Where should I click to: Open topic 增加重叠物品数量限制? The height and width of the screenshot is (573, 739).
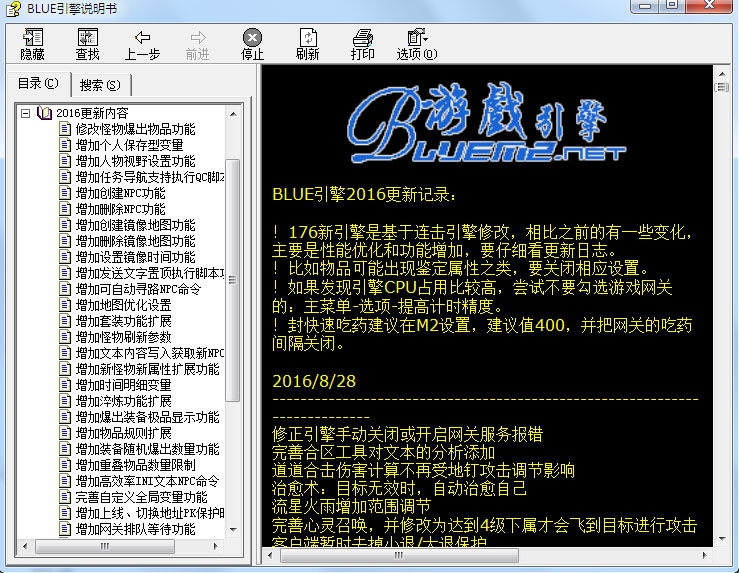(135, 466)
